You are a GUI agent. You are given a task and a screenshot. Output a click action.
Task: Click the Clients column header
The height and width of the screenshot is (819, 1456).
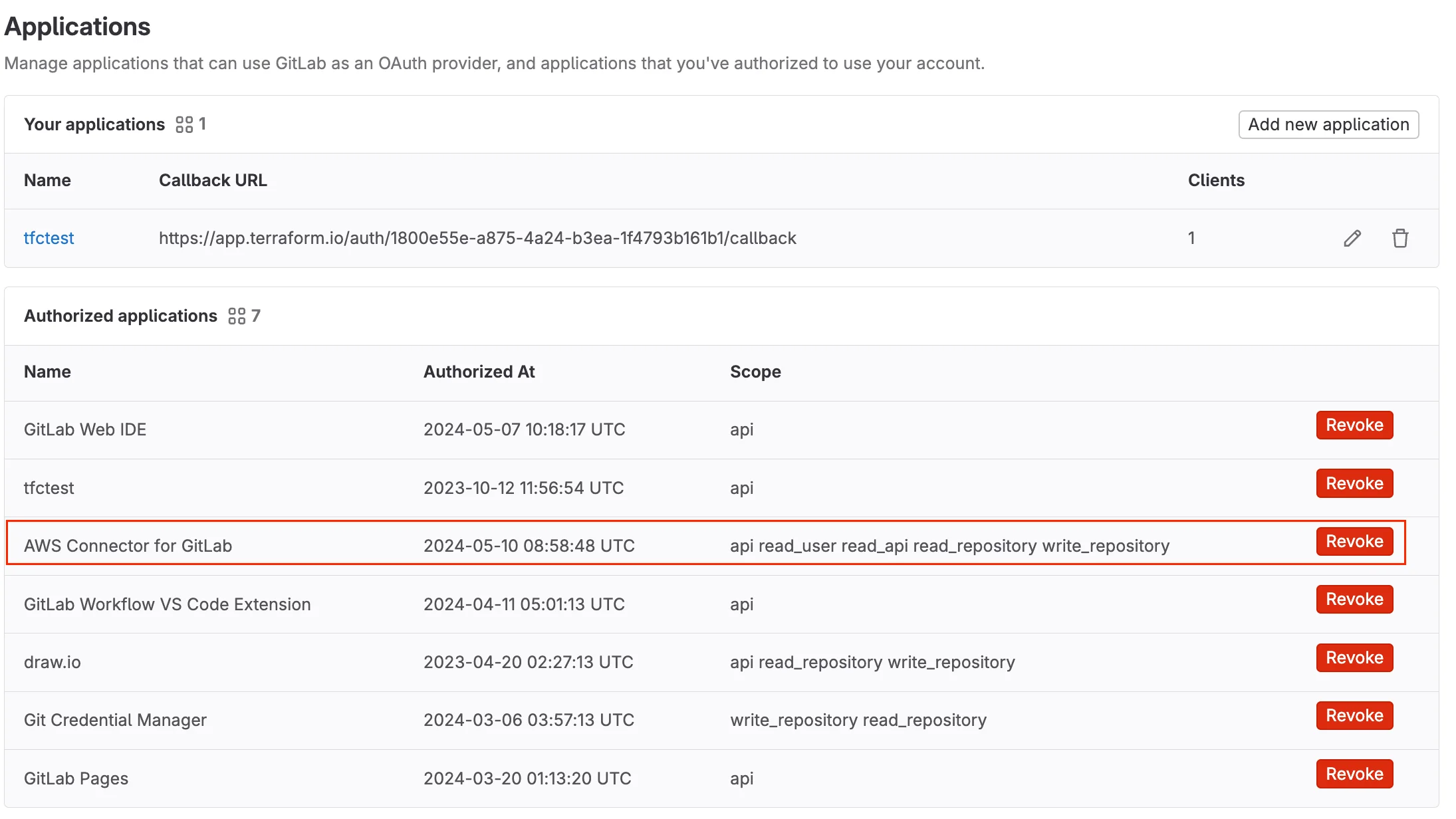tap(1215, 180)
